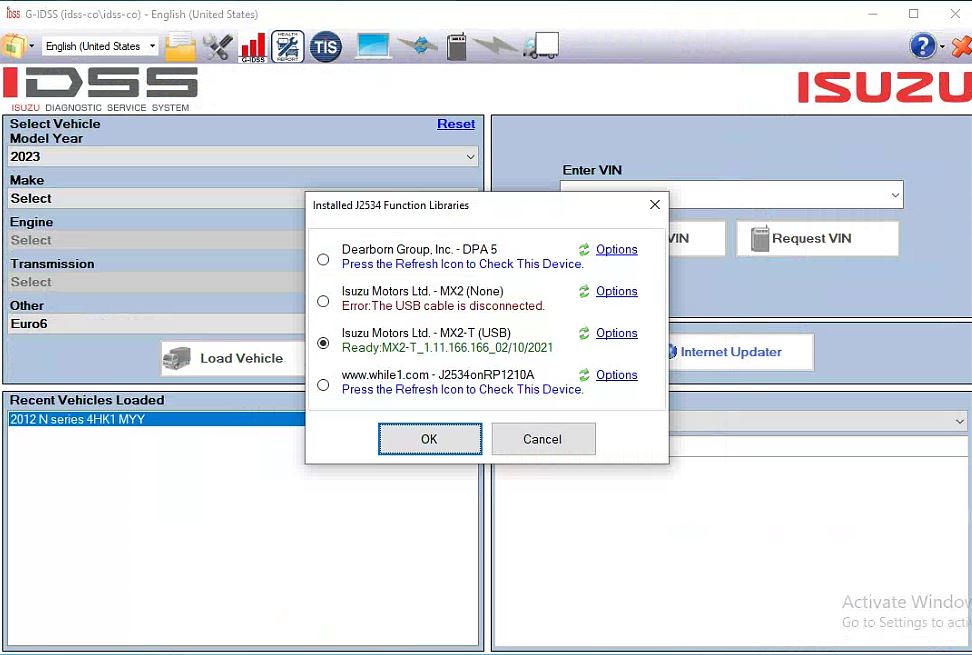
Task: Click the handheld scan tool icon in toolbar
Action: click(456, 46)
